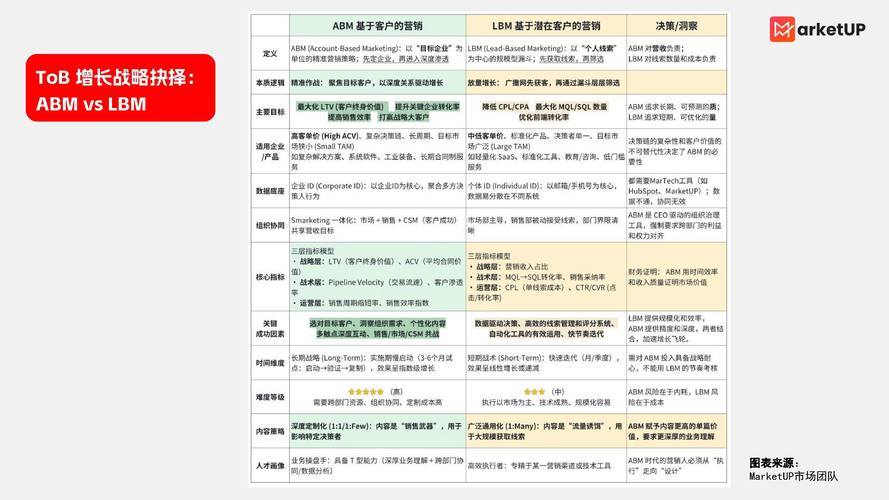889x500 pixels.
Task: Click the '提高销售效率' highlighted tag
Action: pyautogui.click(x=349, y=117)
